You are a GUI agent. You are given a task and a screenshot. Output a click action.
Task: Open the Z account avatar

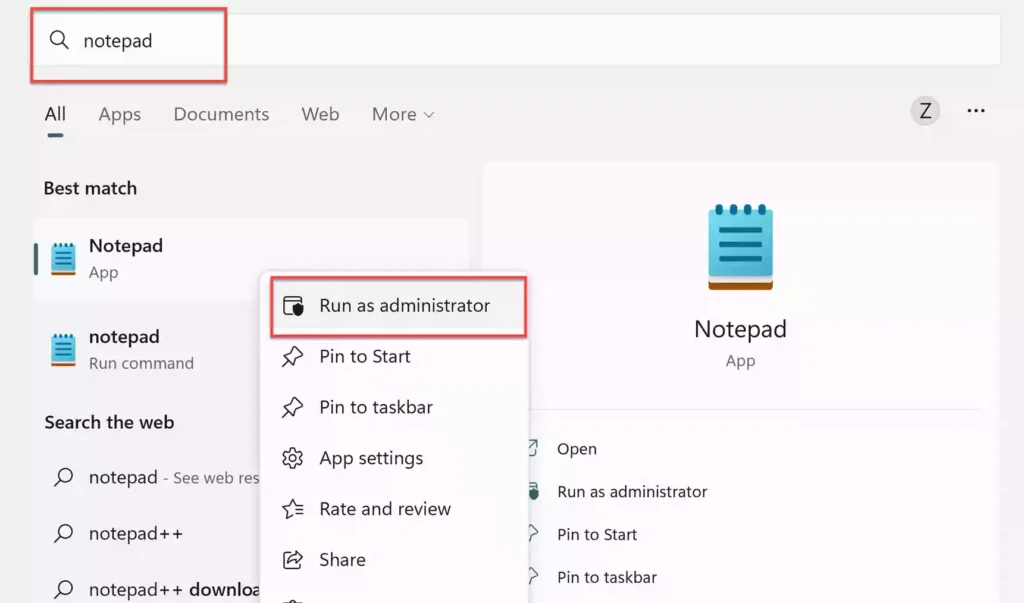click(x=925, y=111)
